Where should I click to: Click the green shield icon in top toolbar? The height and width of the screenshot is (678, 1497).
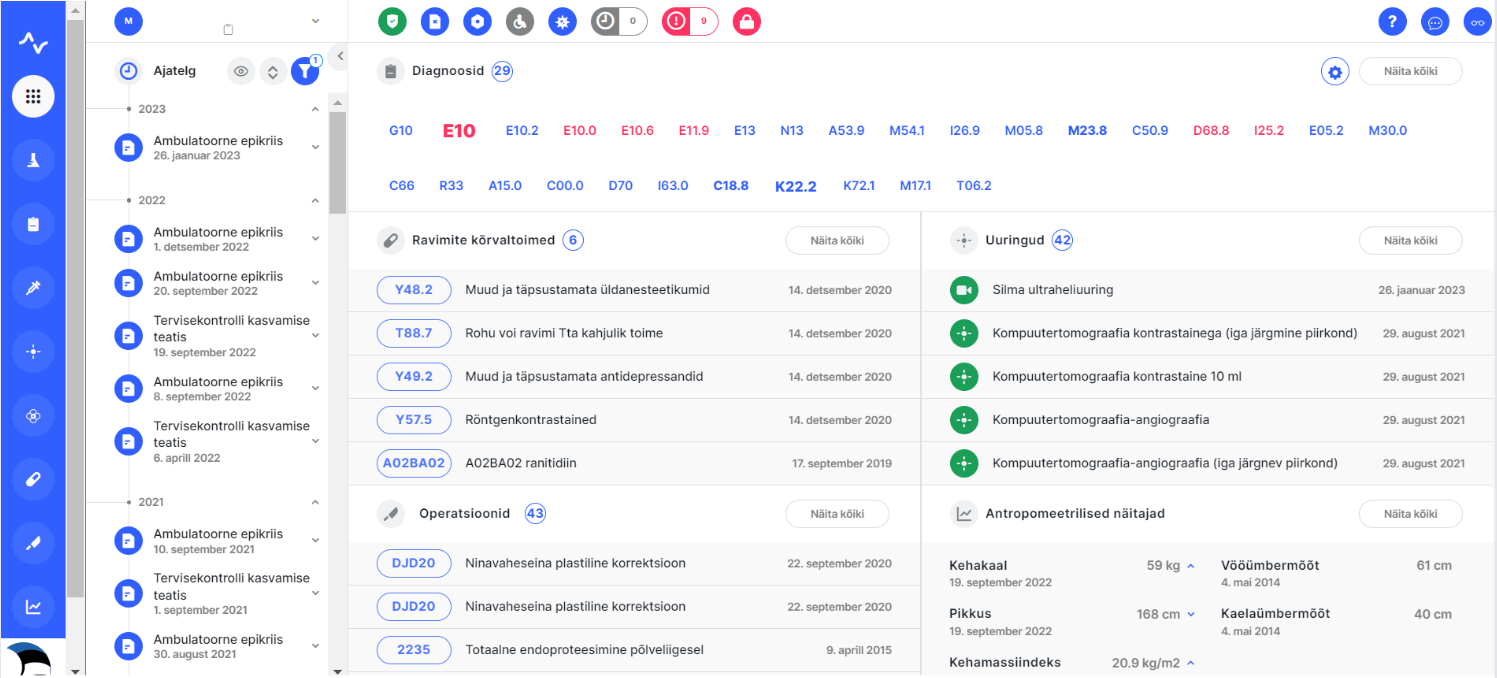[x=392, y=21]
